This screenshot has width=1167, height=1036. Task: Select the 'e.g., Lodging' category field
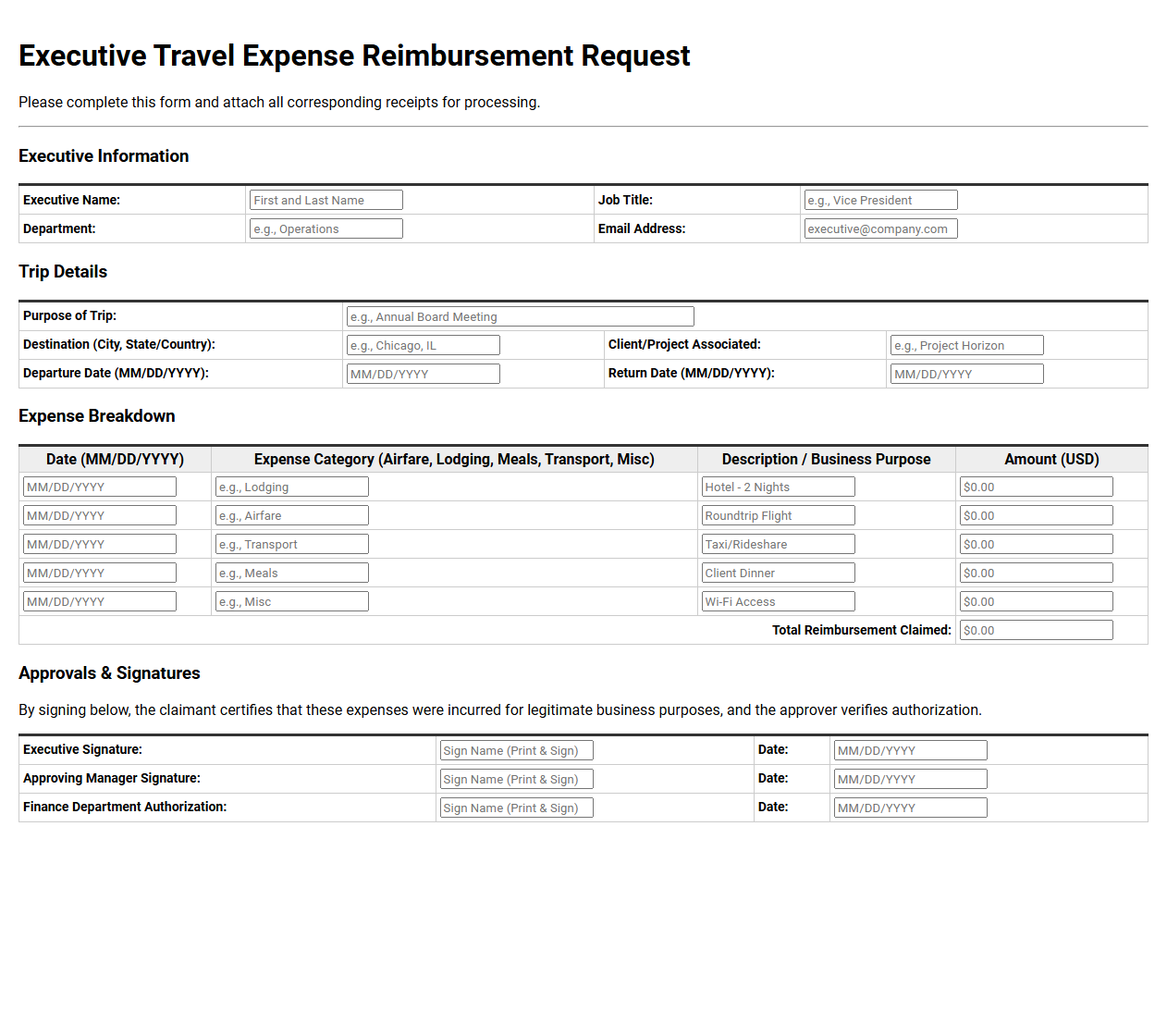coord(292,487)
